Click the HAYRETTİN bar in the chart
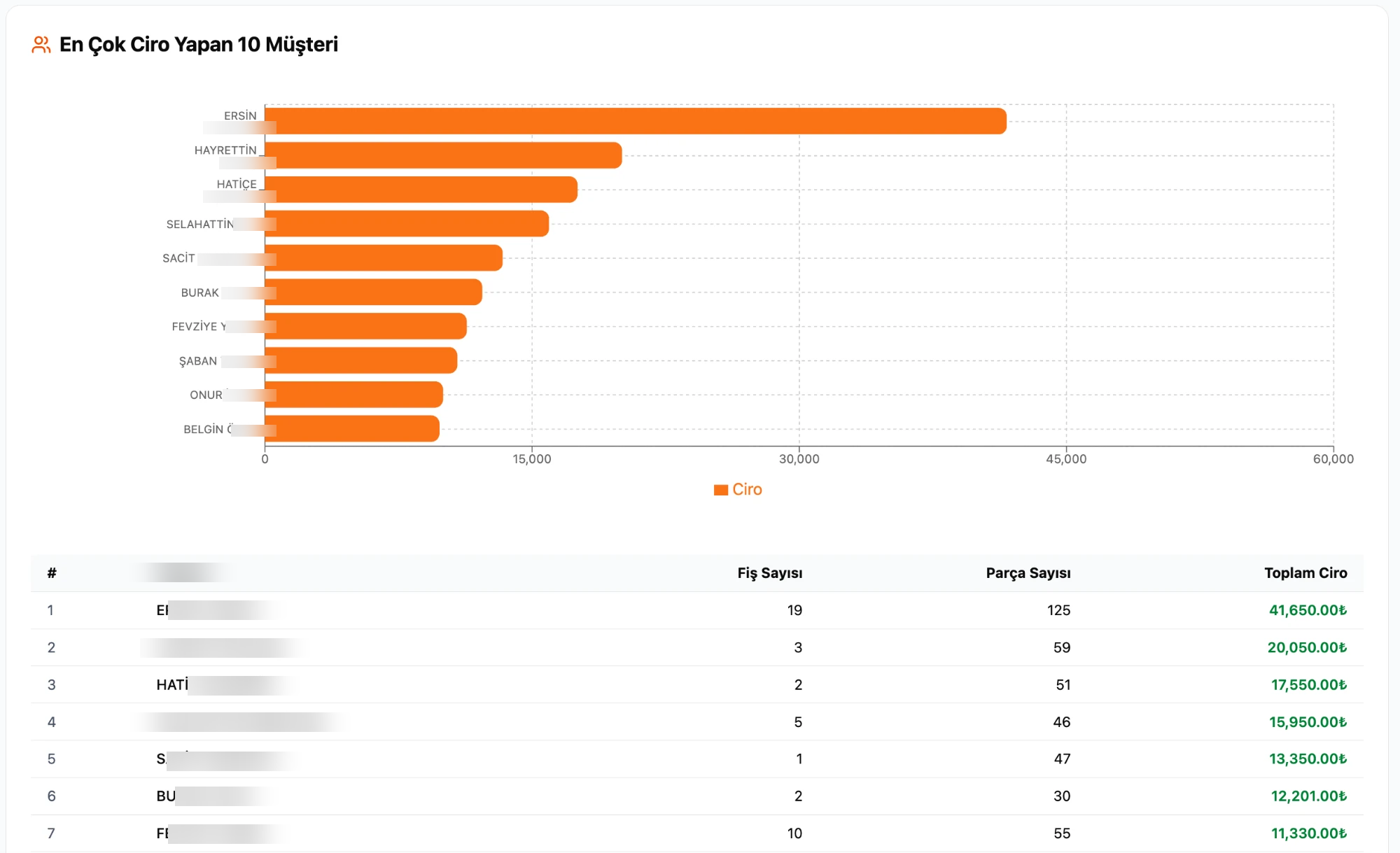Screen dimensions: 1400x853 [443, 155]
